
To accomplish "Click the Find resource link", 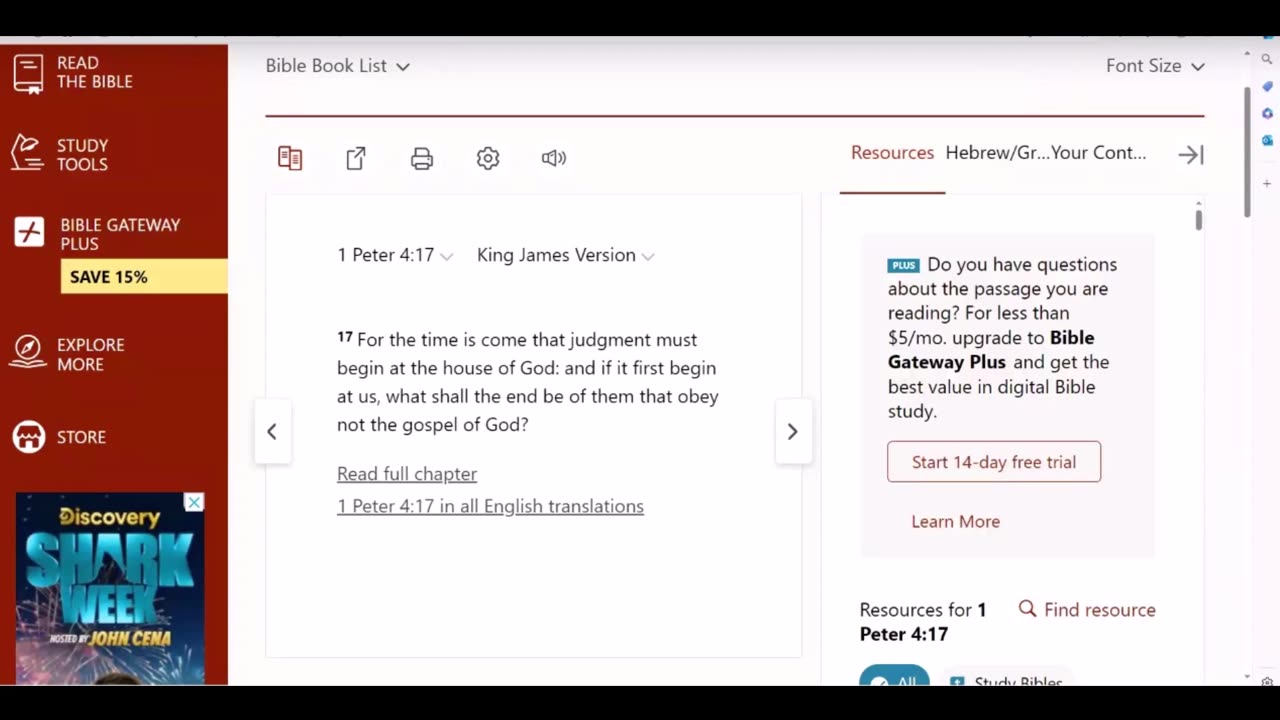I will 1099,610.
